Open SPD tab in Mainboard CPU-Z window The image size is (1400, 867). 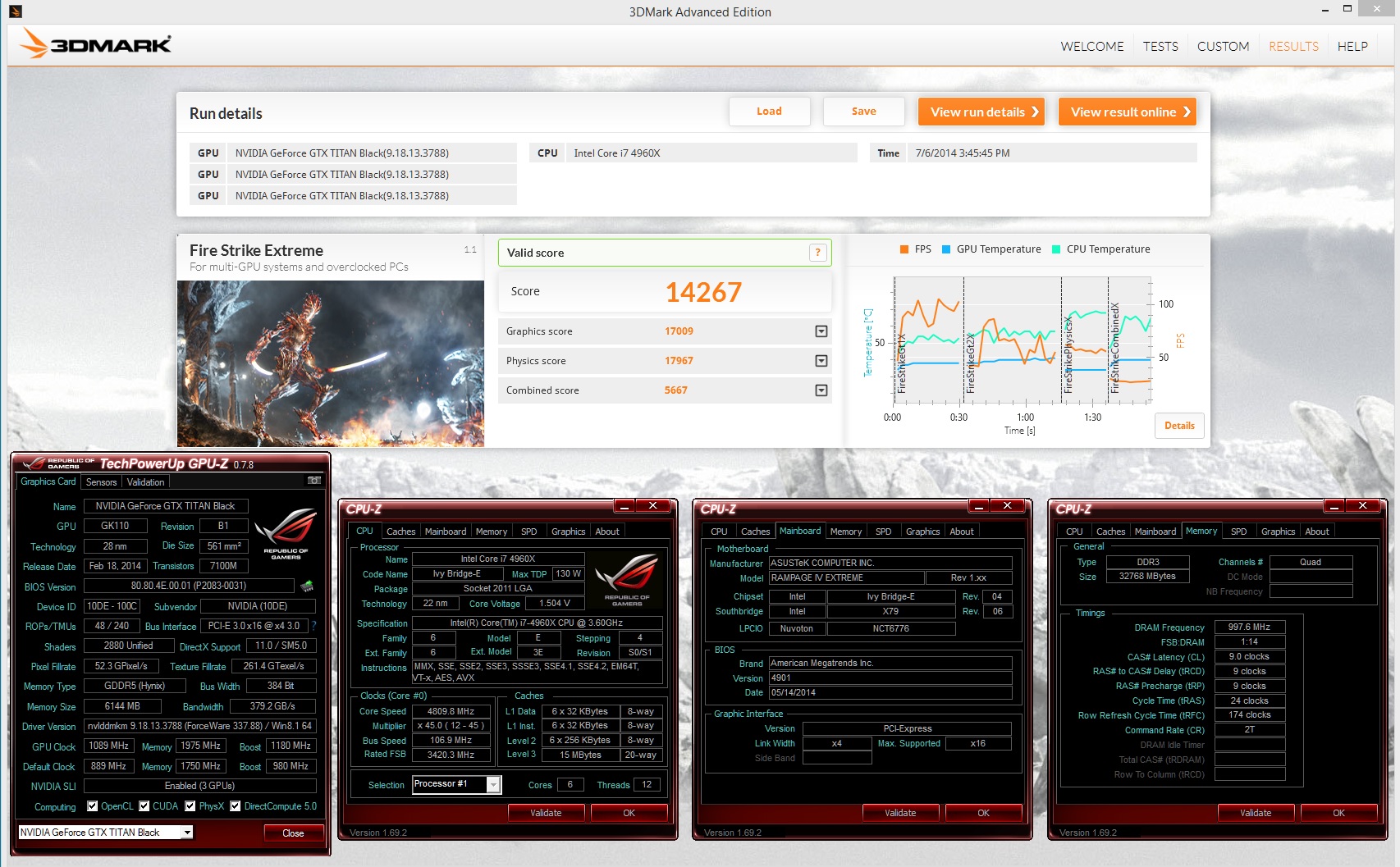tap(883, 532)
